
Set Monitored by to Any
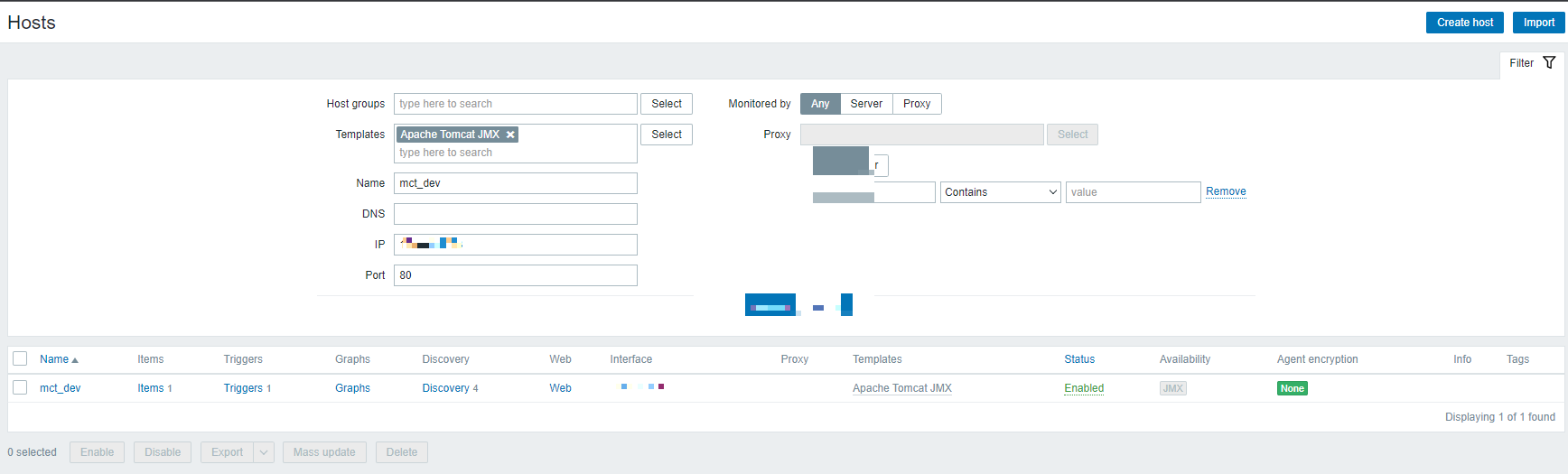[820, 104]
